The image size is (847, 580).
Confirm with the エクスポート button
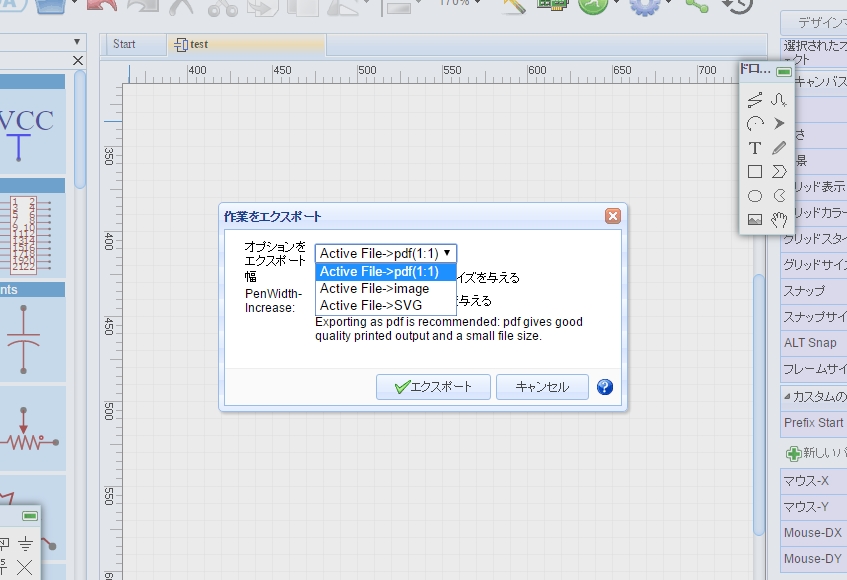click(x=433, y=387)
